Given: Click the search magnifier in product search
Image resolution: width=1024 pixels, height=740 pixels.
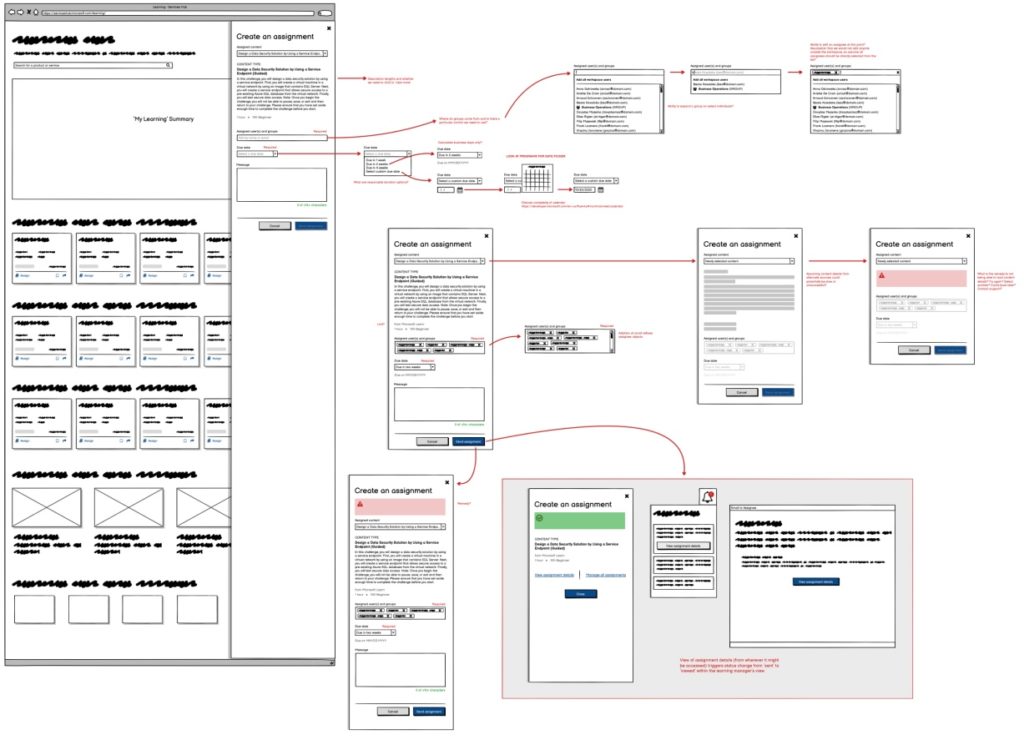Looking at the screenshot, I should pos(168,65).
